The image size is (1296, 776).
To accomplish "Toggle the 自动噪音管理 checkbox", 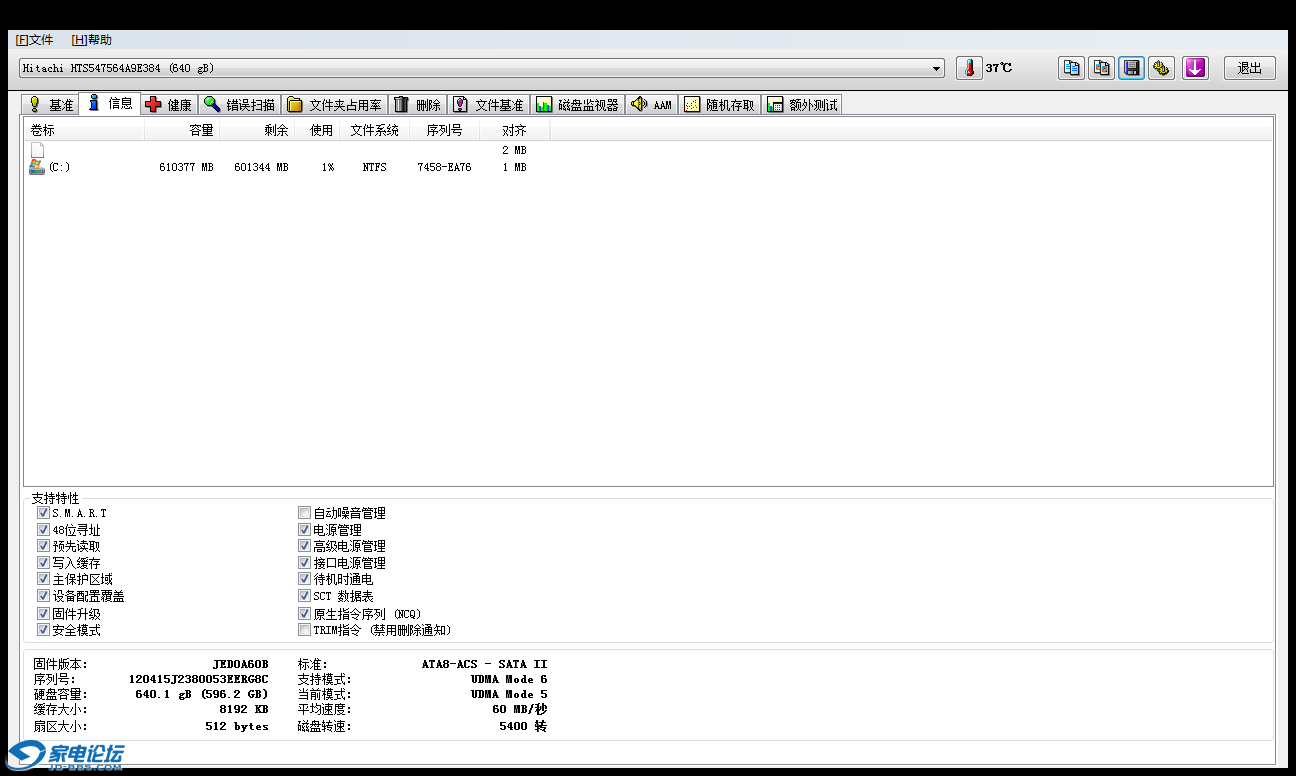I will 305,513.
